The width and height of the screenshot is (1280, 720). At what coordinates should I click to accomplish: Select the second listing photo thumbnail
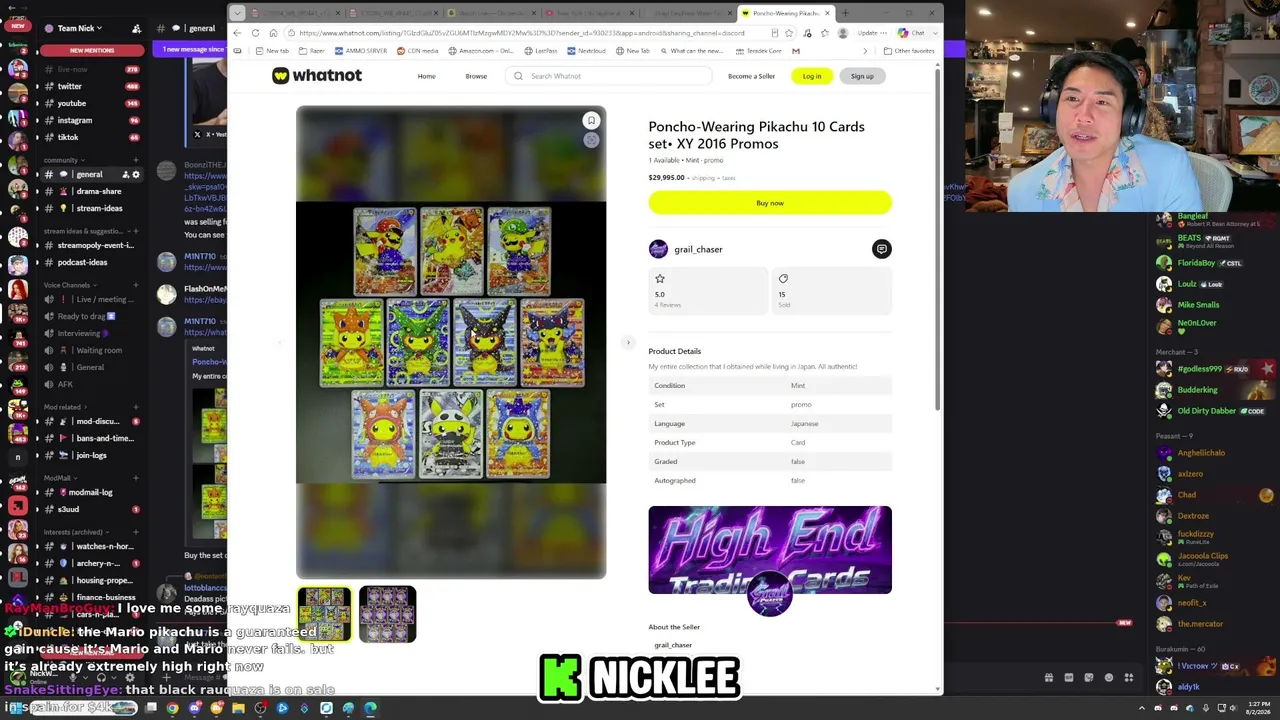click(387, 614)
